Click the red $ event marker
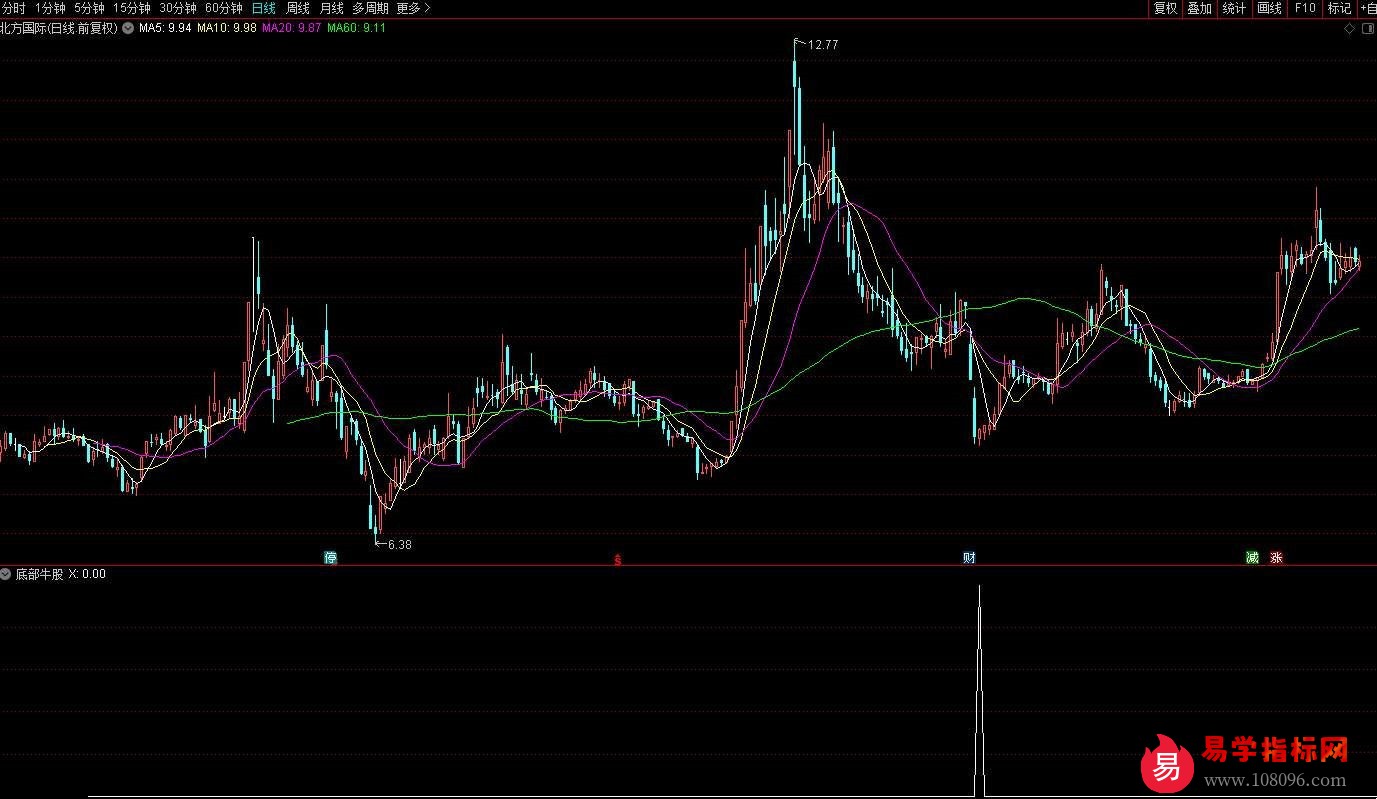Viewport: 1377px width, 799px height. [x=617, y=560]
